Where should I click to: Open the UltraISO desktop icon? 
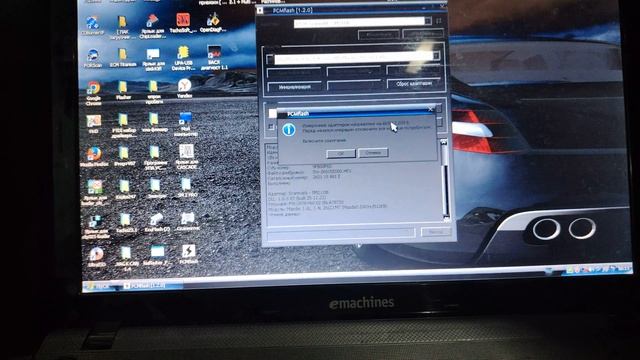(96, 257)
